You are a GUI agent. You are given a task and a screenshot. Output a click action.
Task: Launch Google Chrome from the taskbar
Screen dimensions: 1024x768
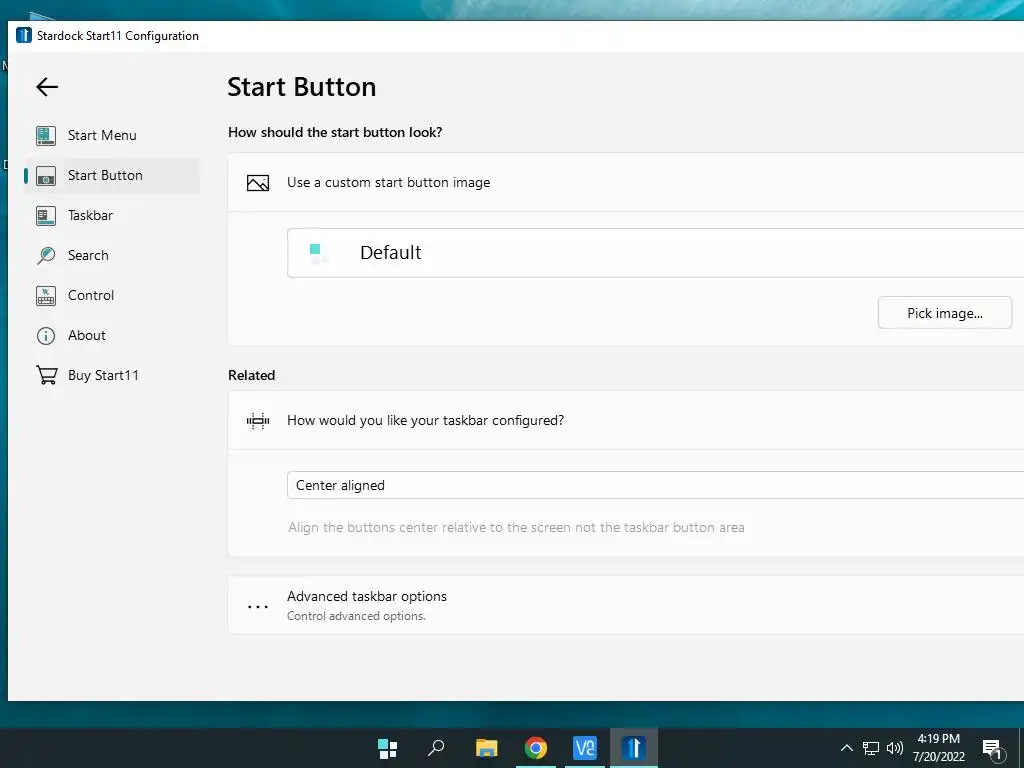536,748
